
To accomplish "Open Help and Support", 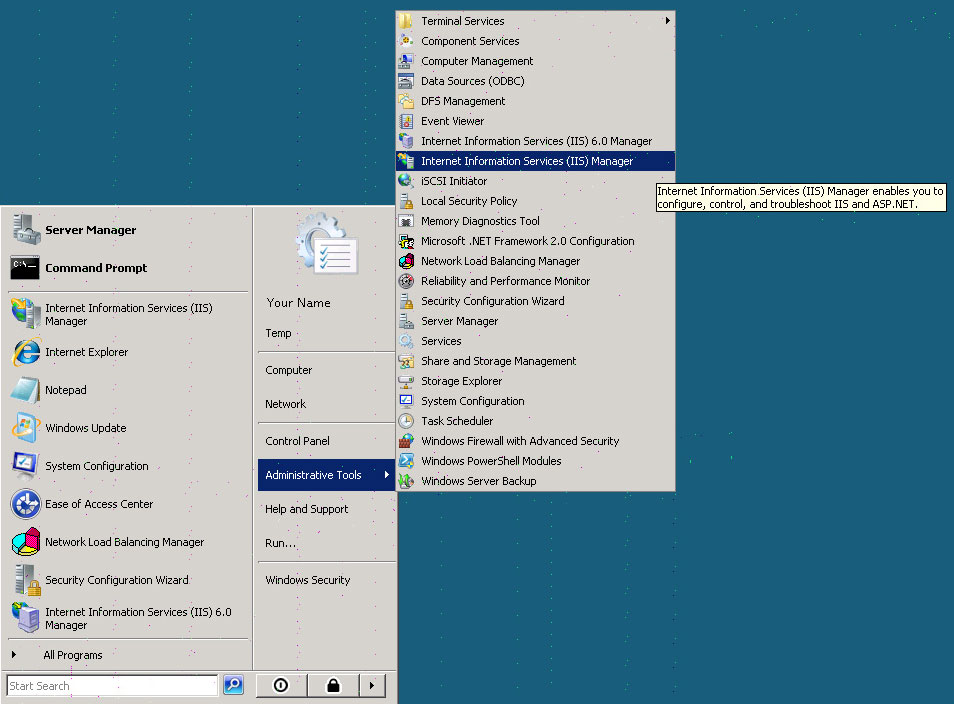I will [x=326, y=509].
